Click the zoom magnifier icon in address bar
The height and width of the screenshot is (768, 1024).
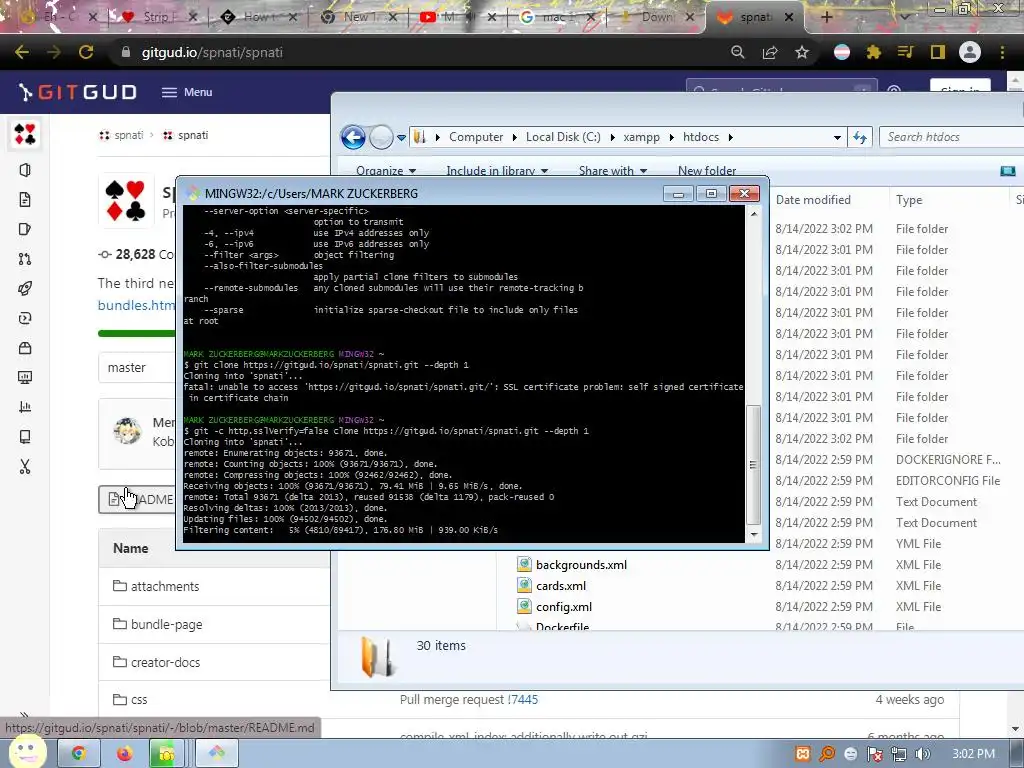pos(737,52)
